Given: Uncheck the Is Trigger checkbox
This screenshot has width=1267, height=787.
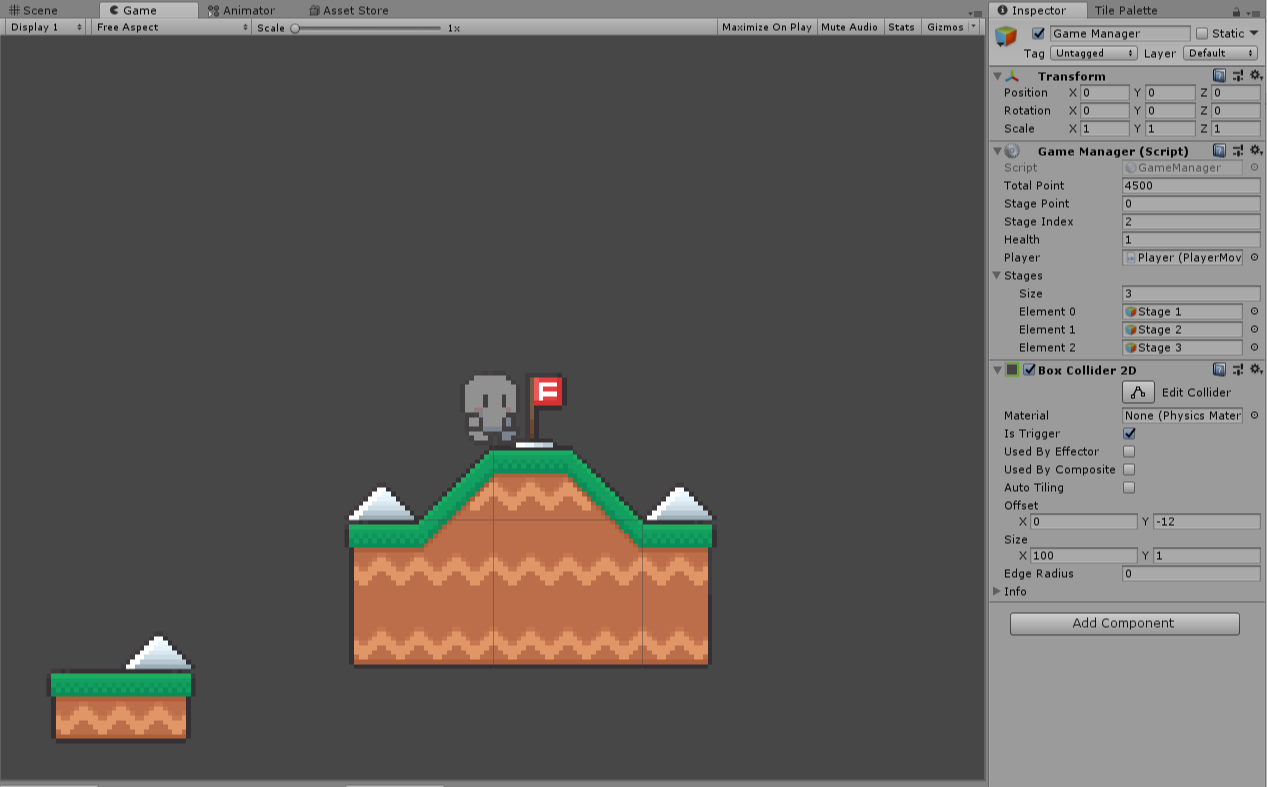Looking at the screenshot, I should [1129, 434].
